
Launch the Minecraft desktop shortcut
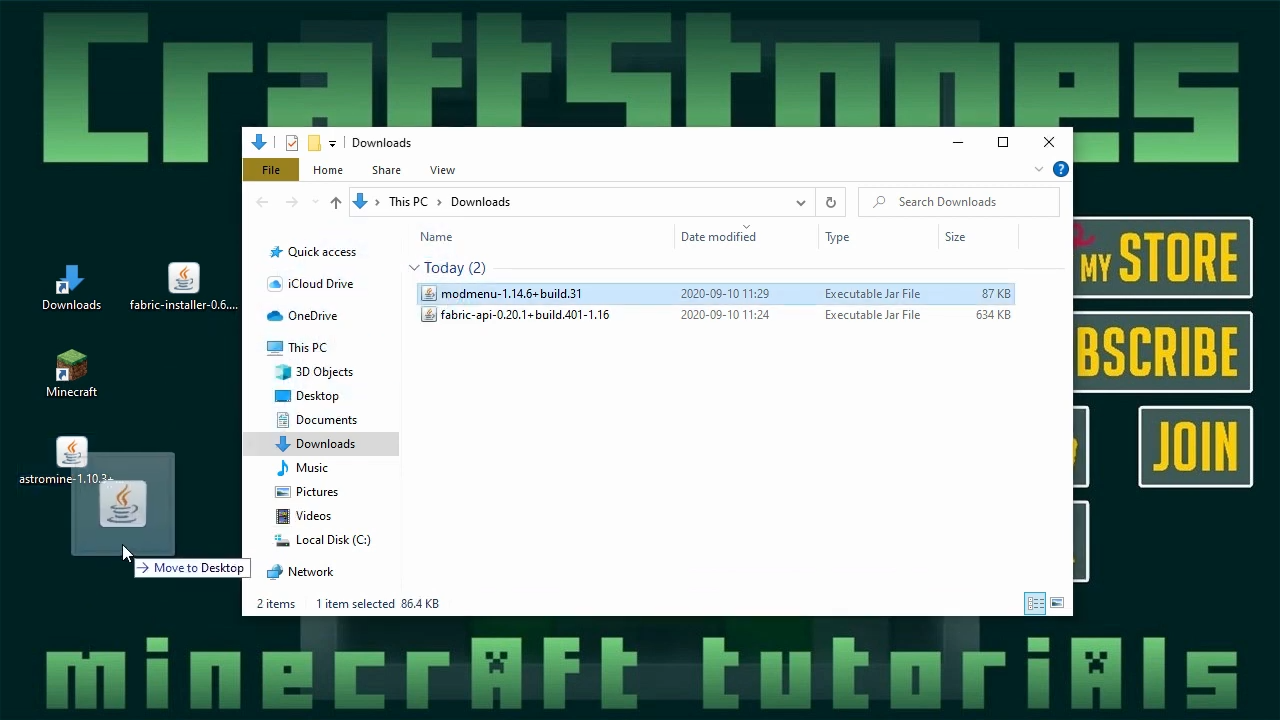click(71, 375)
